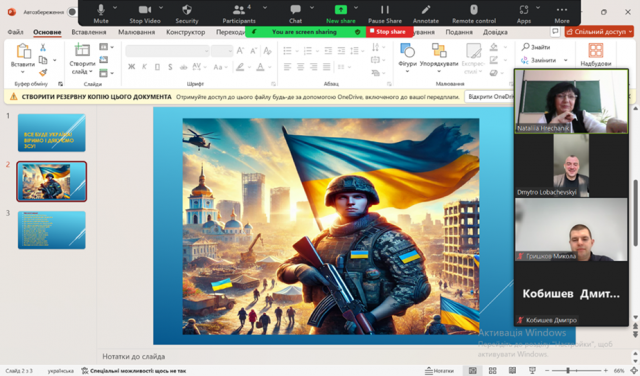This screenshot has width=640, height=376.
Task: Toggle strikethrough formatting
Action: pos(183,67)
